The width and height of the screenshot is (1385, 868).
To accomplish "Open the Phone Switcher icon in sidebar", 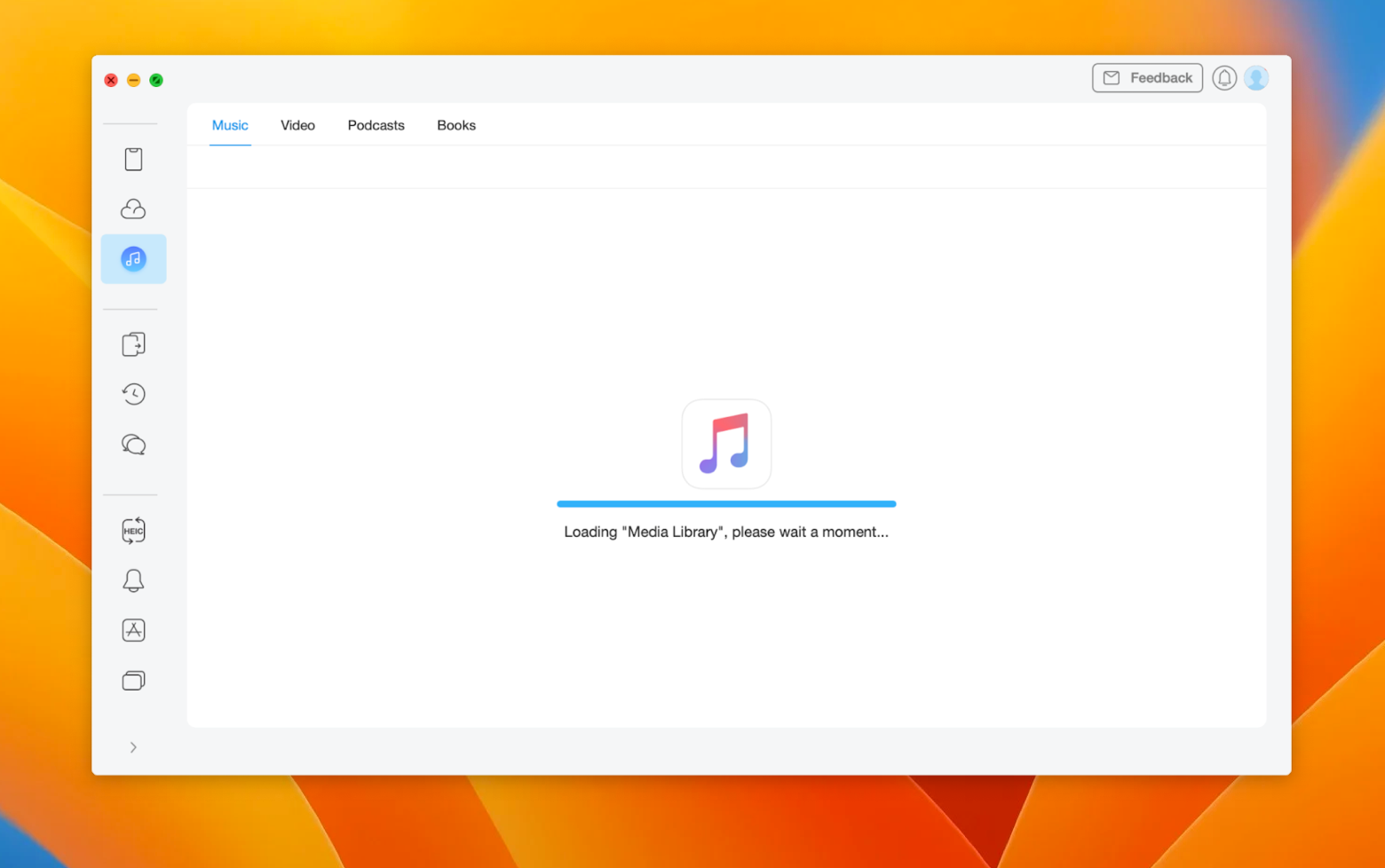I will [133, 344].
